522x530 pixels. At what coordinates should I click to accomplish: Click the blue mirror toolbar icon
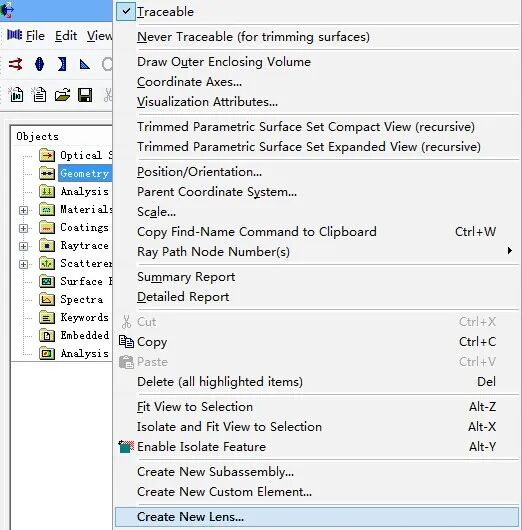point(62,64)
